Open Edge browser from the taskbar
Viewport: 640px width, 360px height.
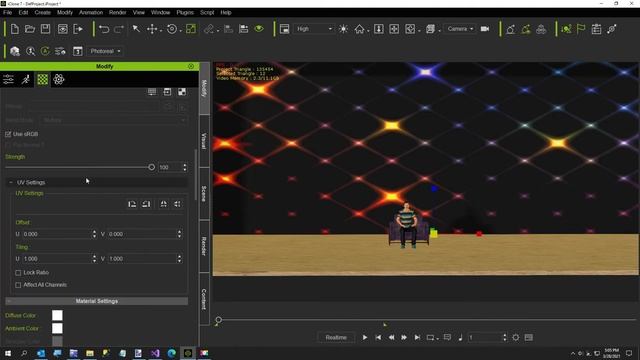(x=171, y=353)
